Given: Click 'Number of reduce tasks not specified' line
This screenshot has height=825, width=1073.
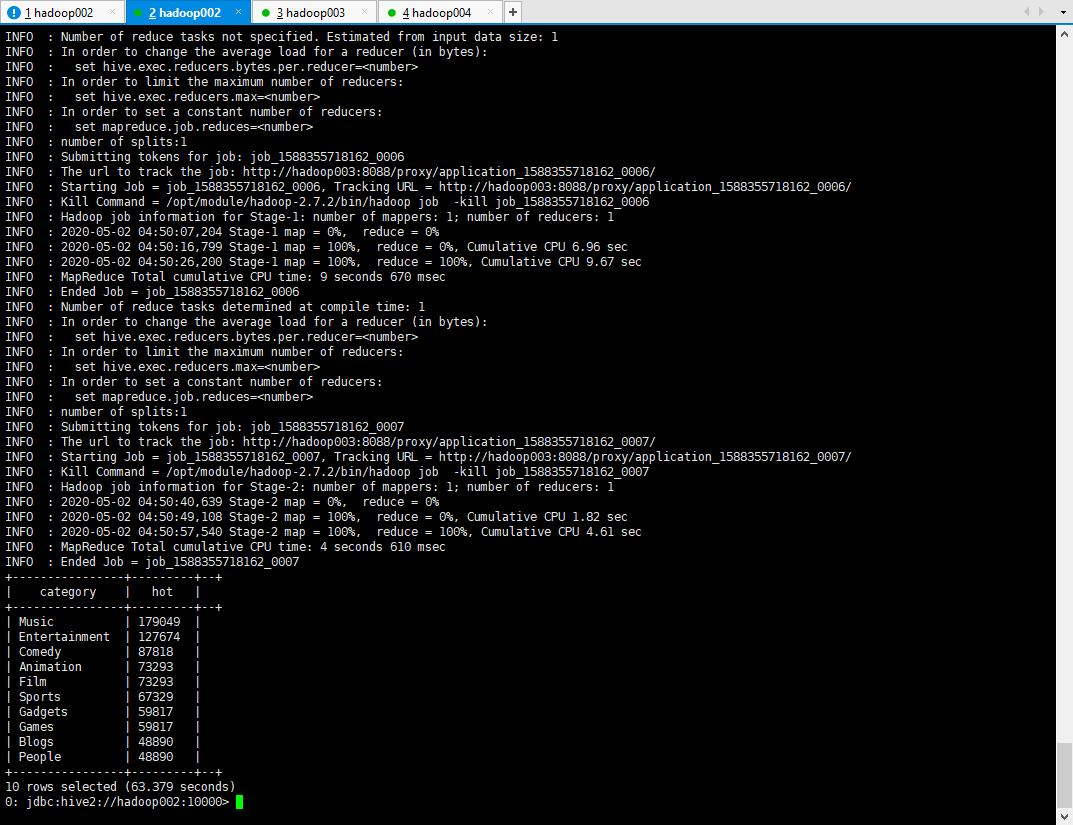Looking at the screenshot, I should (x=282, y=37).
